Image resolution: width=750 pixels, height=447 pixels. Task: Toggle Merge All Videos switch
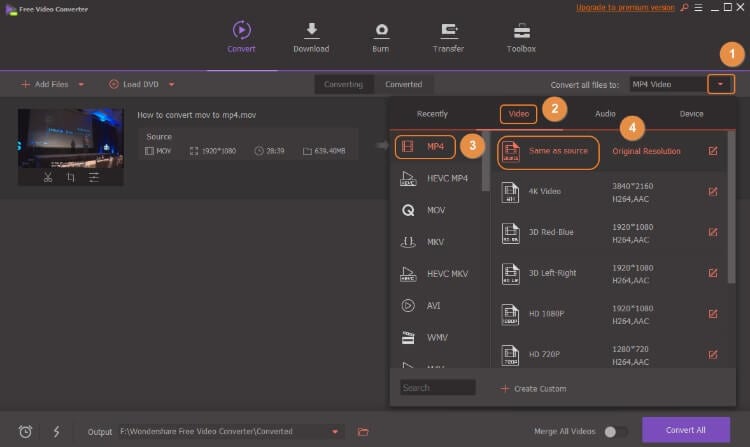(615, 432)
